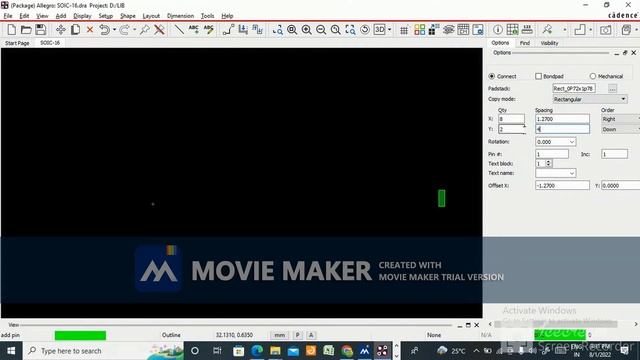Open the X Order Right dropdown
This screenshot has width=640, height=360.
tap(620, 119)
